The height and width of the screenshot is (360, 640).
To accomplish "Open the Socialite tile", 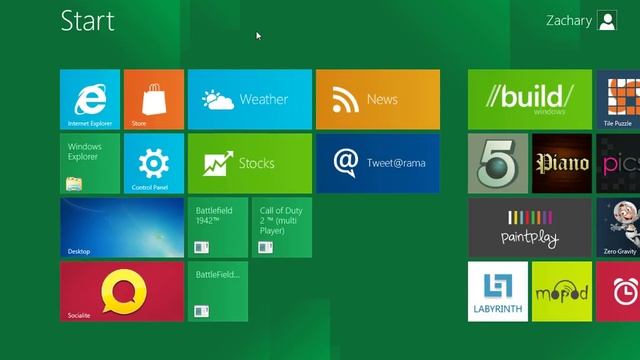I will [x=122, y=291].
